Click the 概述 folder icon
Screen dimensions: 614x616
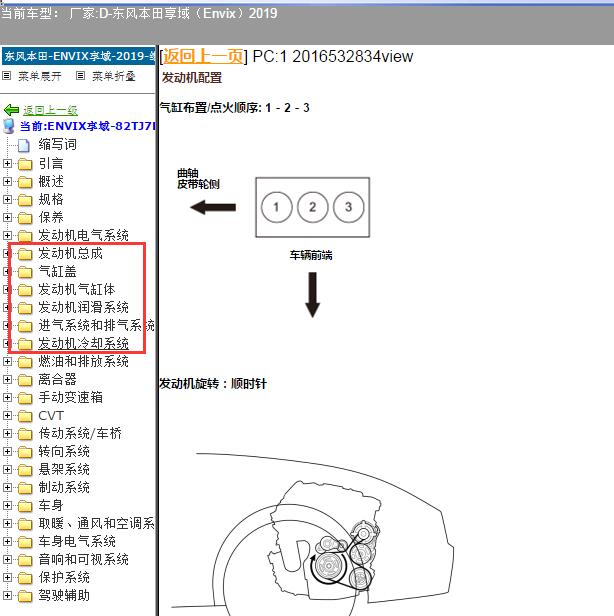pos(25,182)
